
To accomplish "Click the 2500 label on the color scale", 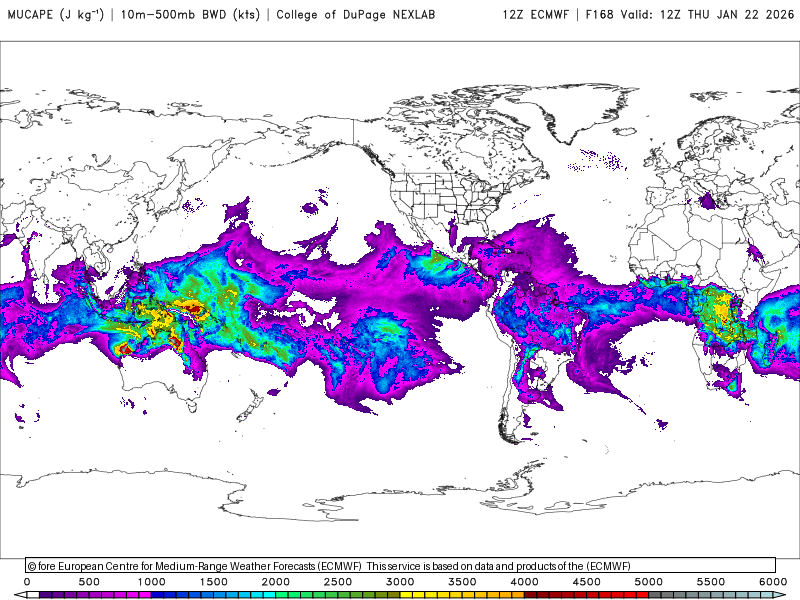I will [x=338, y=582].
